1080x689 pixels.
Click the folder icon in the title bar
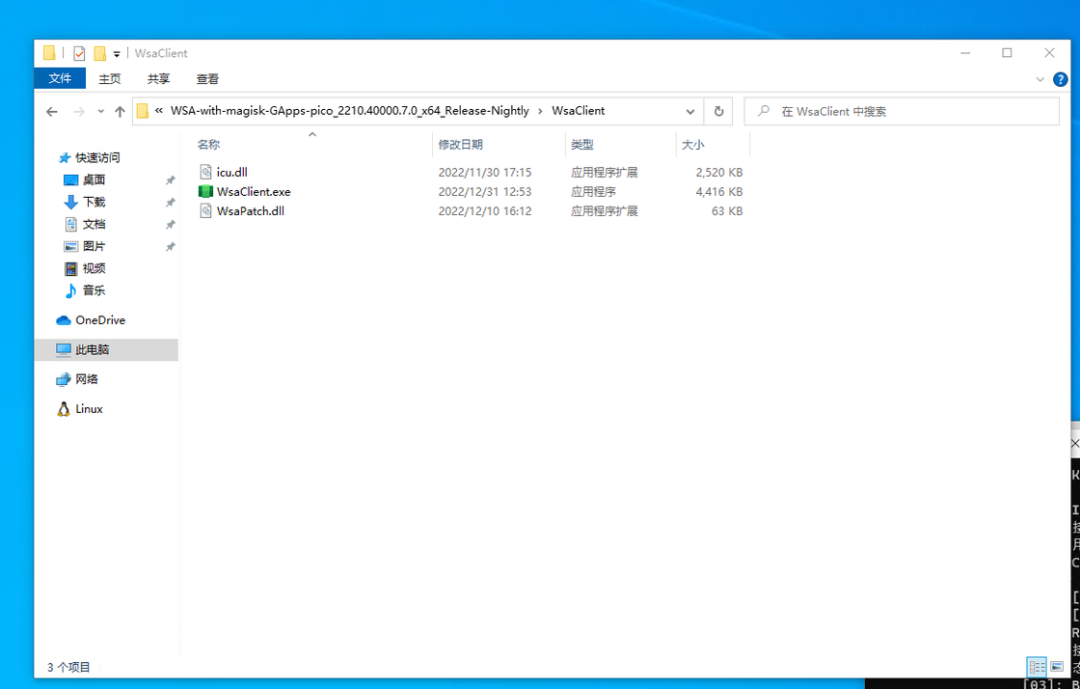click(50, 53)
